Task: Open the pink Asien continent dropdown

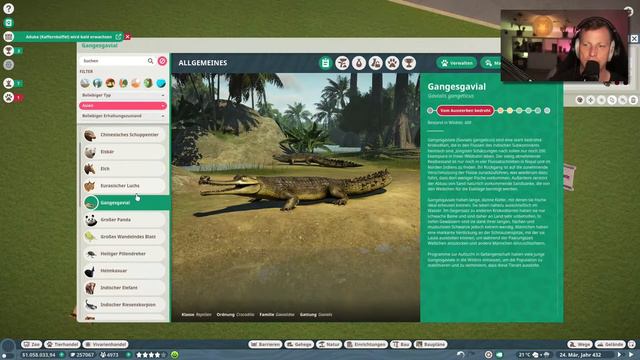Action: click(x=123, y=106)
